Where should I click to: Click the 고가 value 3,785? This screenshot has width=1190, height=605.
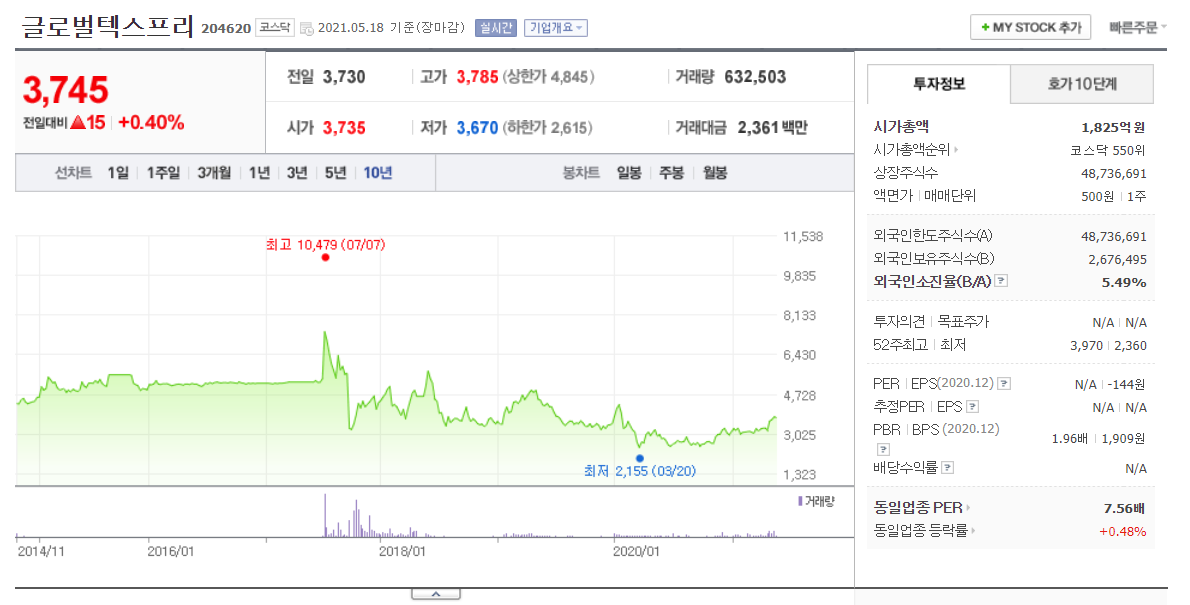477,77
